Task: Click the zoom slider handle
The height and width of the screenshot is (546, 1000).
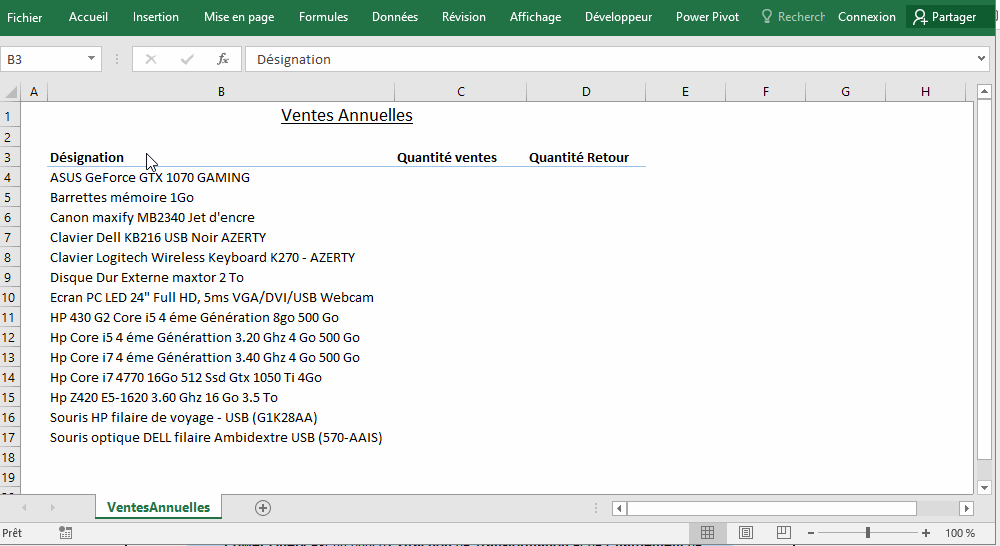Action: pyautogui.click(x=868, y=533)
